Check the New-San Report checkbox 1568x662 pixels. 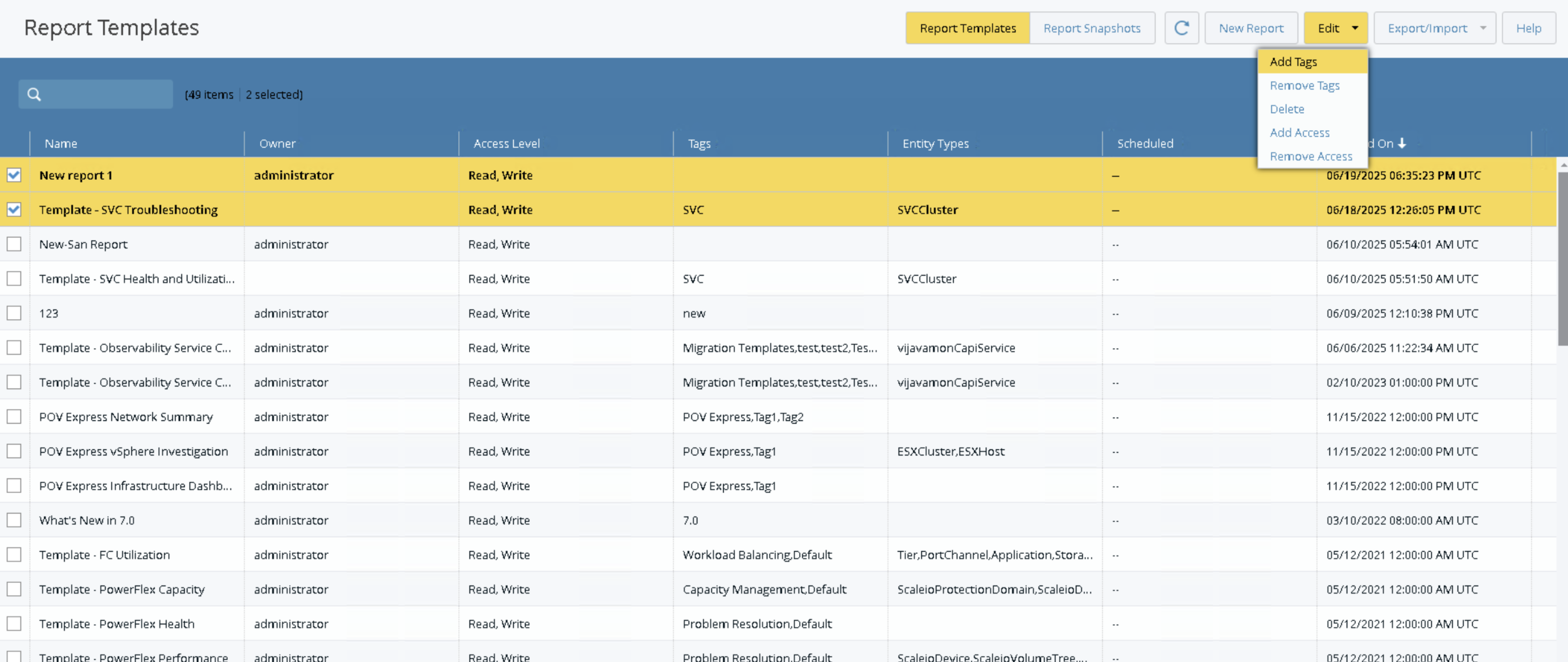pos(14,244)
